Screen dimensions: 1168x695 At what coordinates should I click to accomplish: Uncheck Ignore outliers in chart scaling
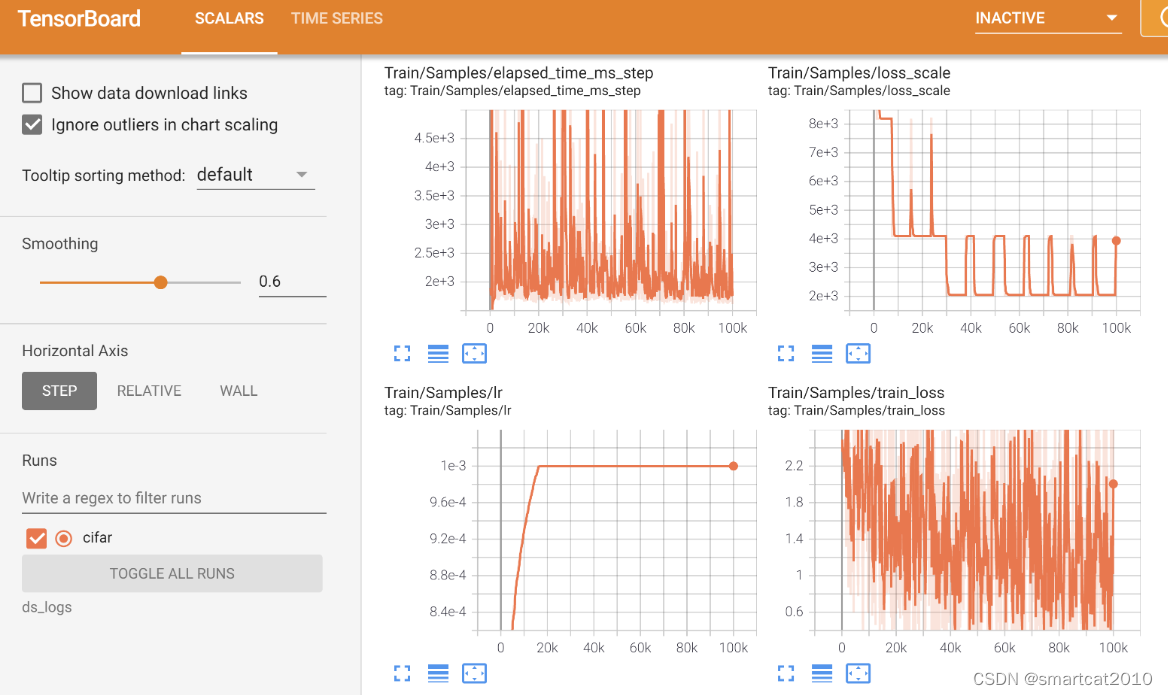[x=32, y=124]
